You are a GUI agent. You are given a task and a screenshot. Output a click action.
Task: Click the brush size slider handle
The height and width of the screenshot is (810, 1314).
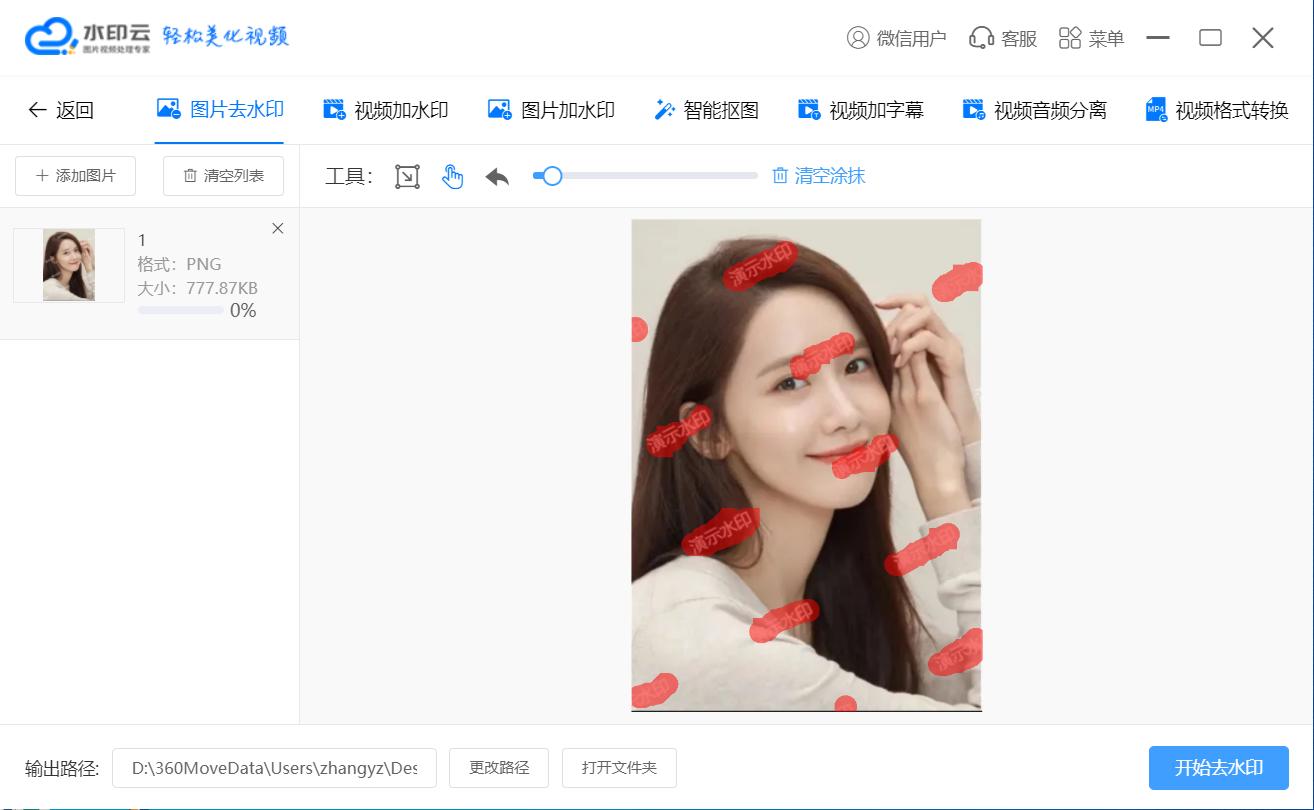tap(551, 176)
